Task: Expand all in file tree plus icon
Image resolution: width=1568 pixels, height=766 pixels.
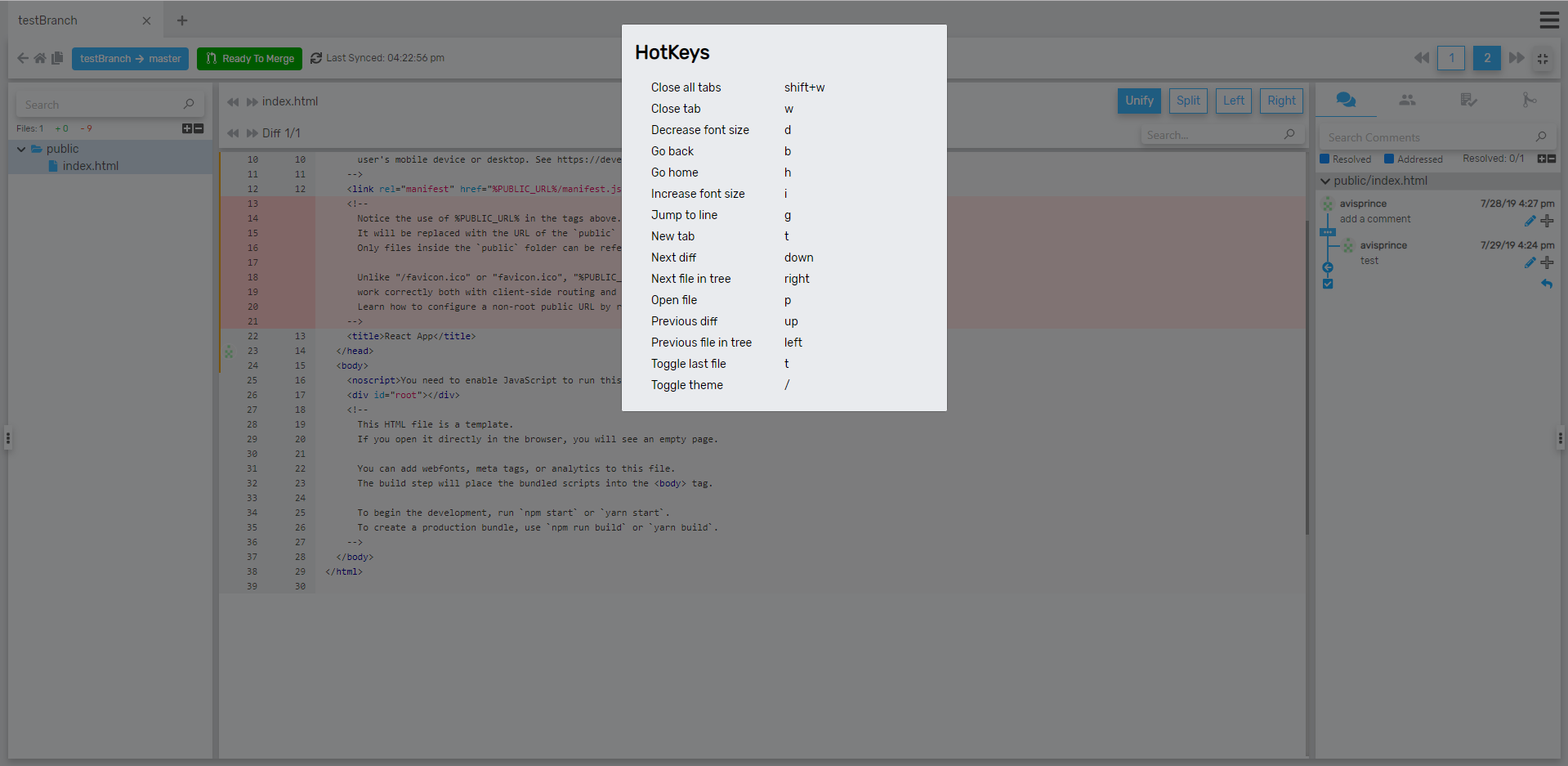Action: click(187, 128)
